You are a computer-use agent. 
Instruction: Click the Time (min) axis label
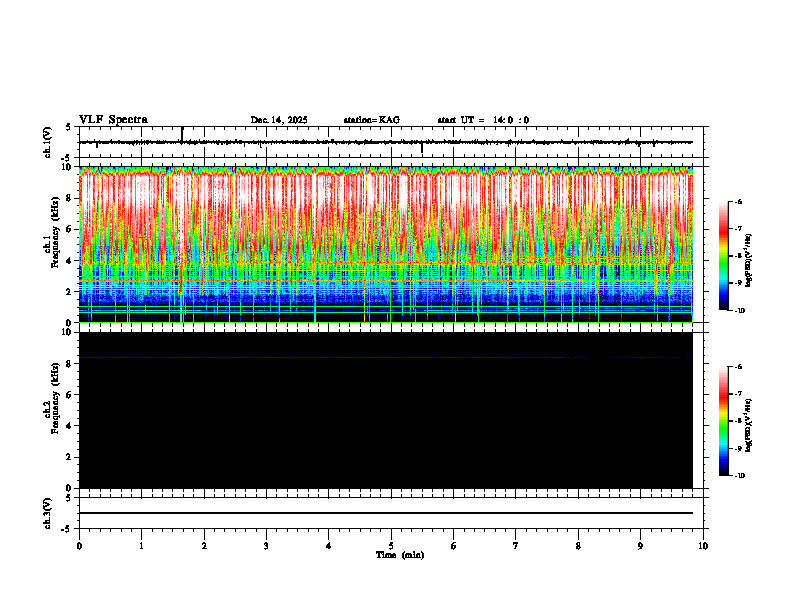[400, 555]
